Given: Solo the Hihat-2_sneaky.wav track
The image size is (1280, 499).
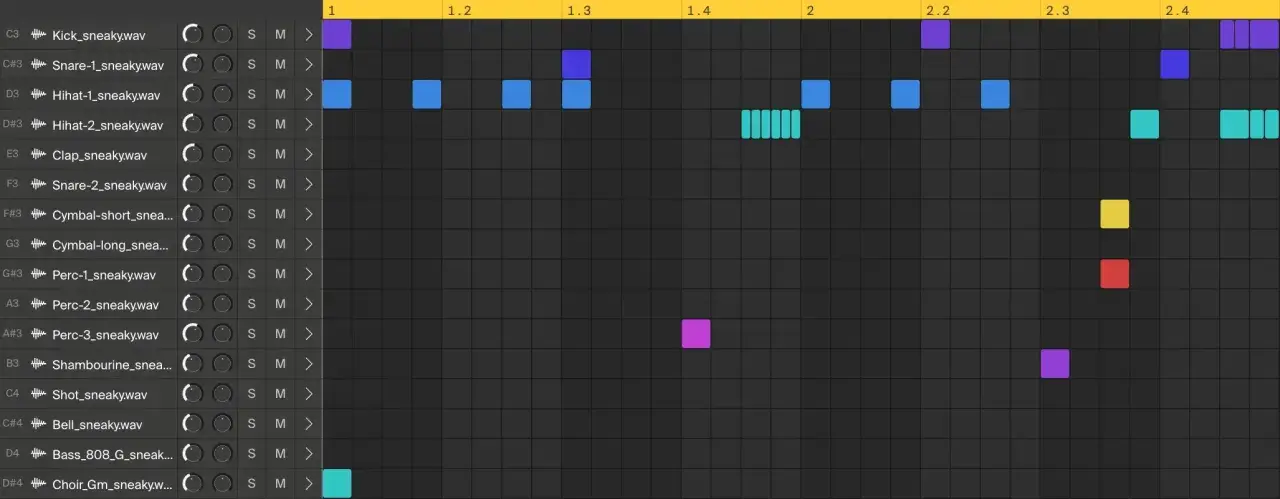Looking at the screenshot, I should click(x=251, y=125).
